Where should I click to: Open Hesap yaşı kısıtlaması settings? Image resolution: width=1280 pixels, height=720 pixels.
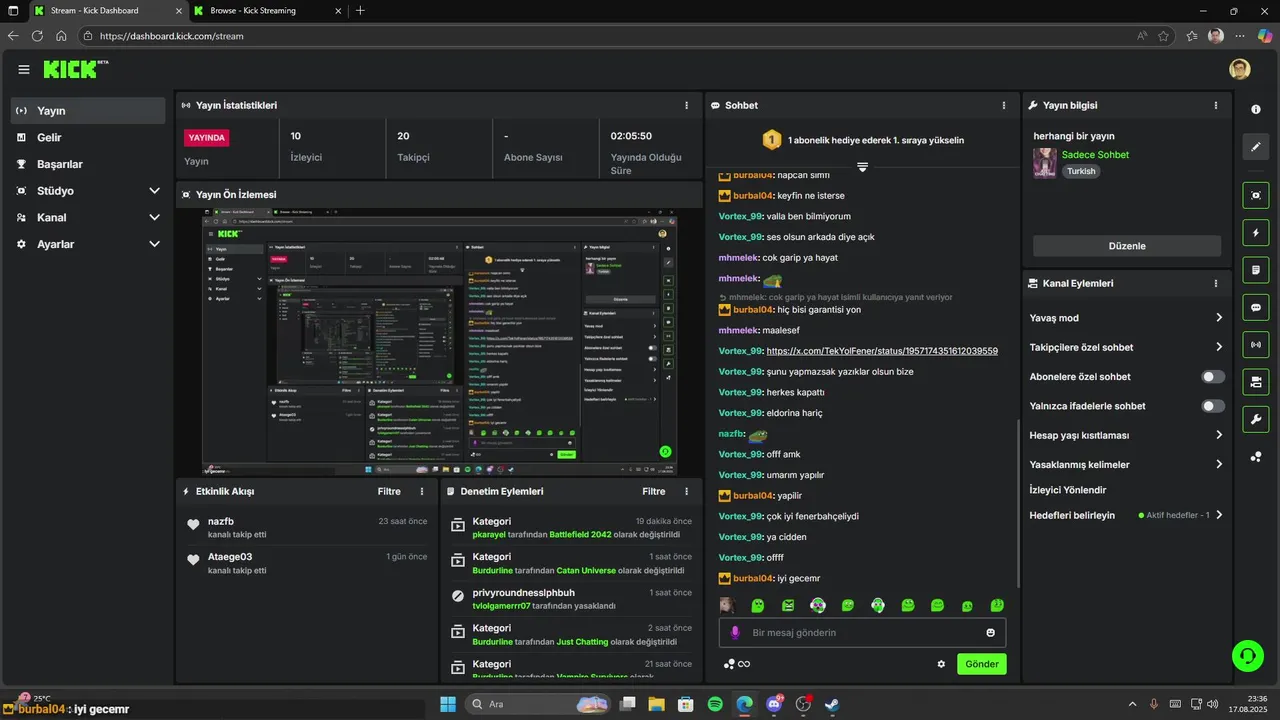1126,435
